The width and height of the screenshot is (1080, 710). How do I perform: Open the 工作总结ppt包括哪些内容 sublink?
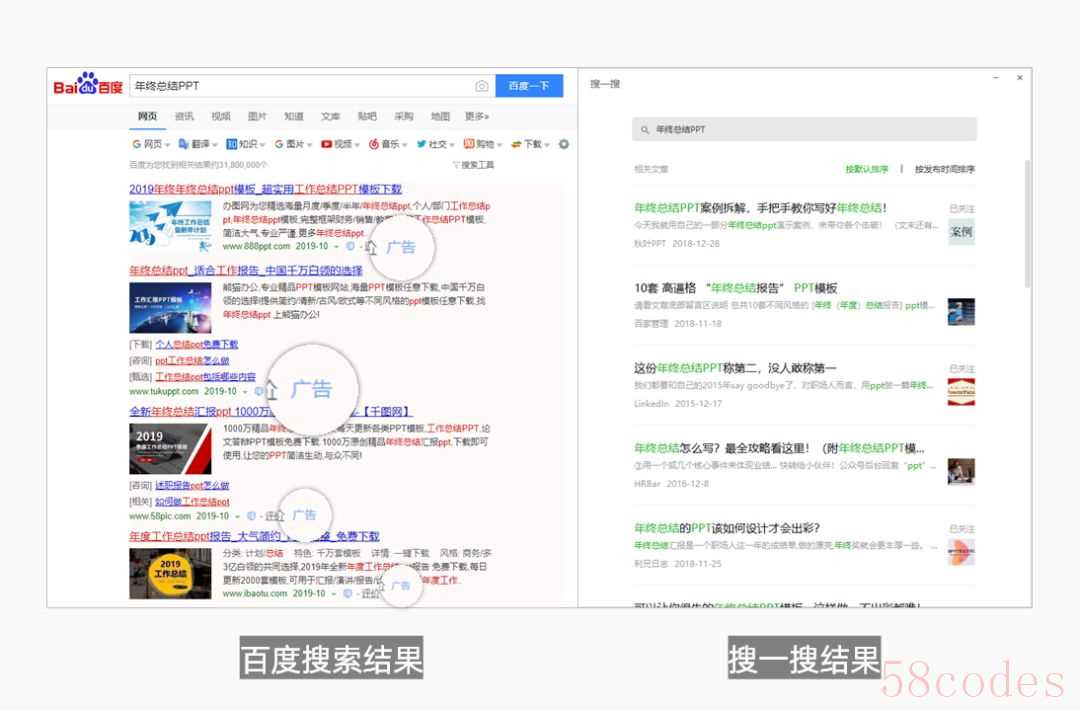pyautogui.click(x=205, y=377)
